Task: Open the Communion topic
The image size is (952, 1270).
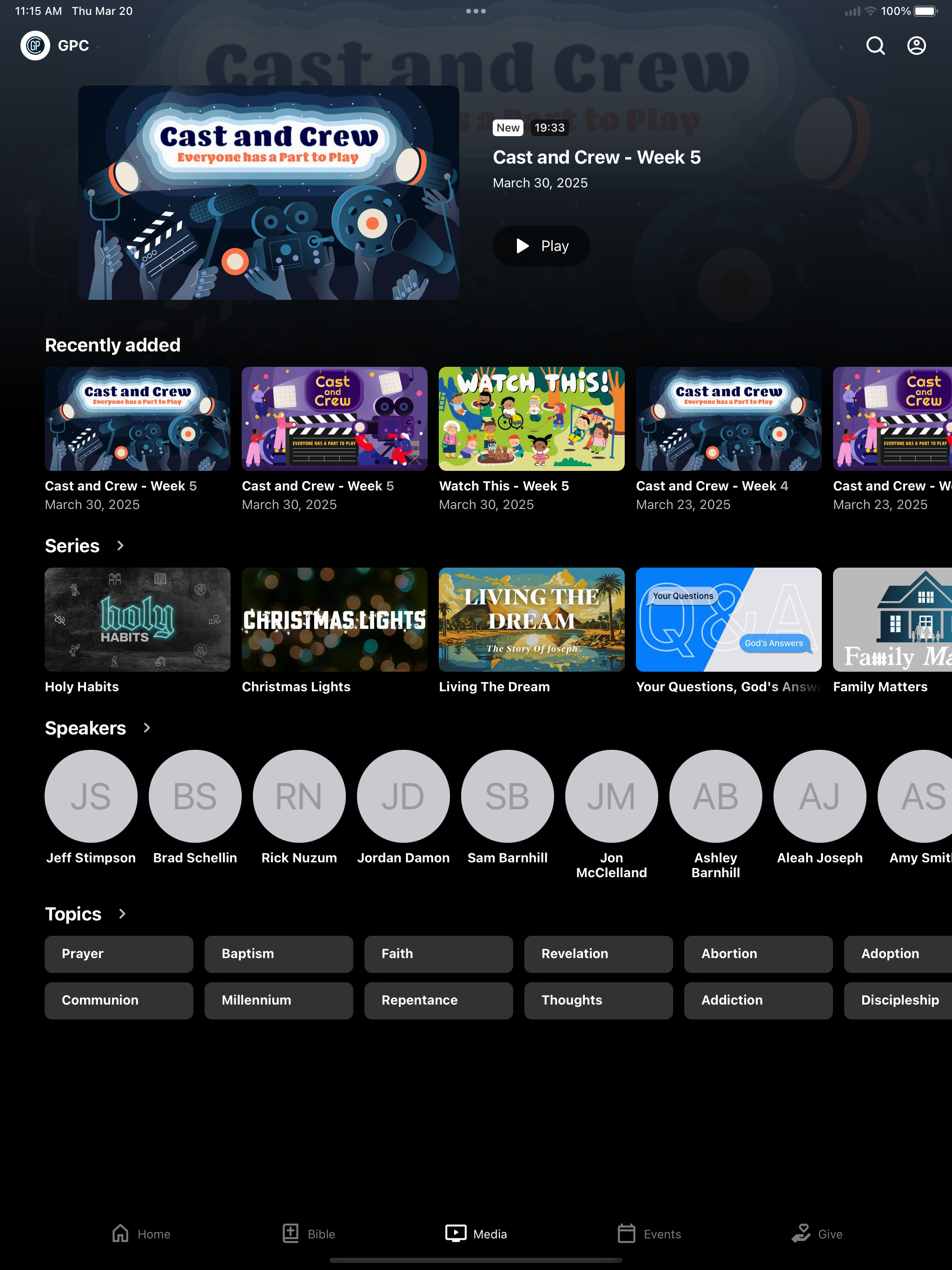Action: point(119,1000)
